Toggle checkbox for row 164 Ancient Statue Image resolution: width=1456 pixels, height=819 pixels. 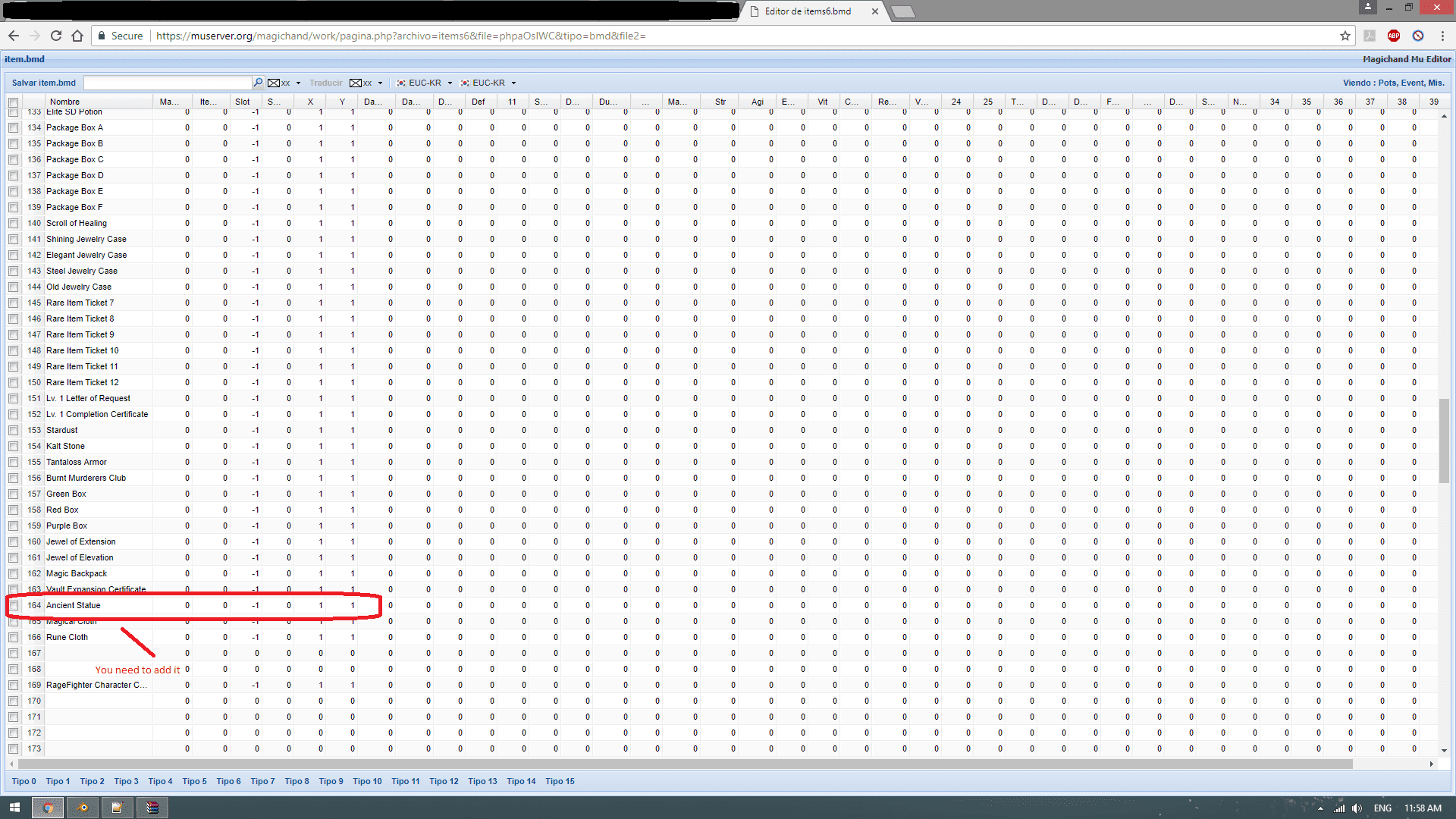point(12,605)
